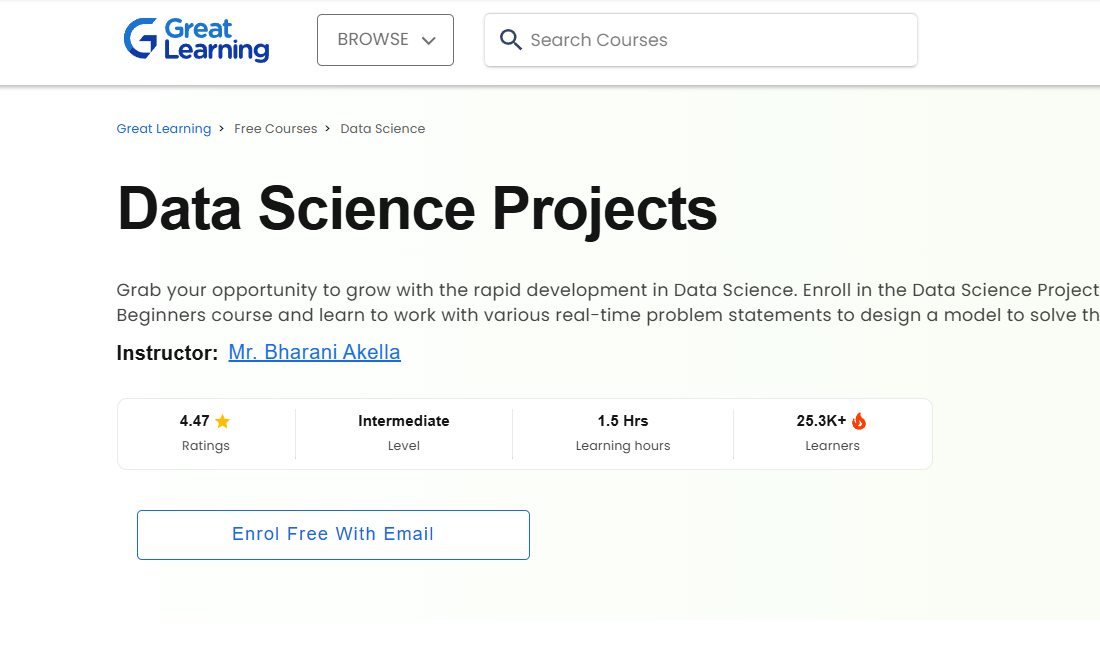Click the Intermediate Level stat card
The height and width of the screenshot is (658, 1100).
pos(403,432)
